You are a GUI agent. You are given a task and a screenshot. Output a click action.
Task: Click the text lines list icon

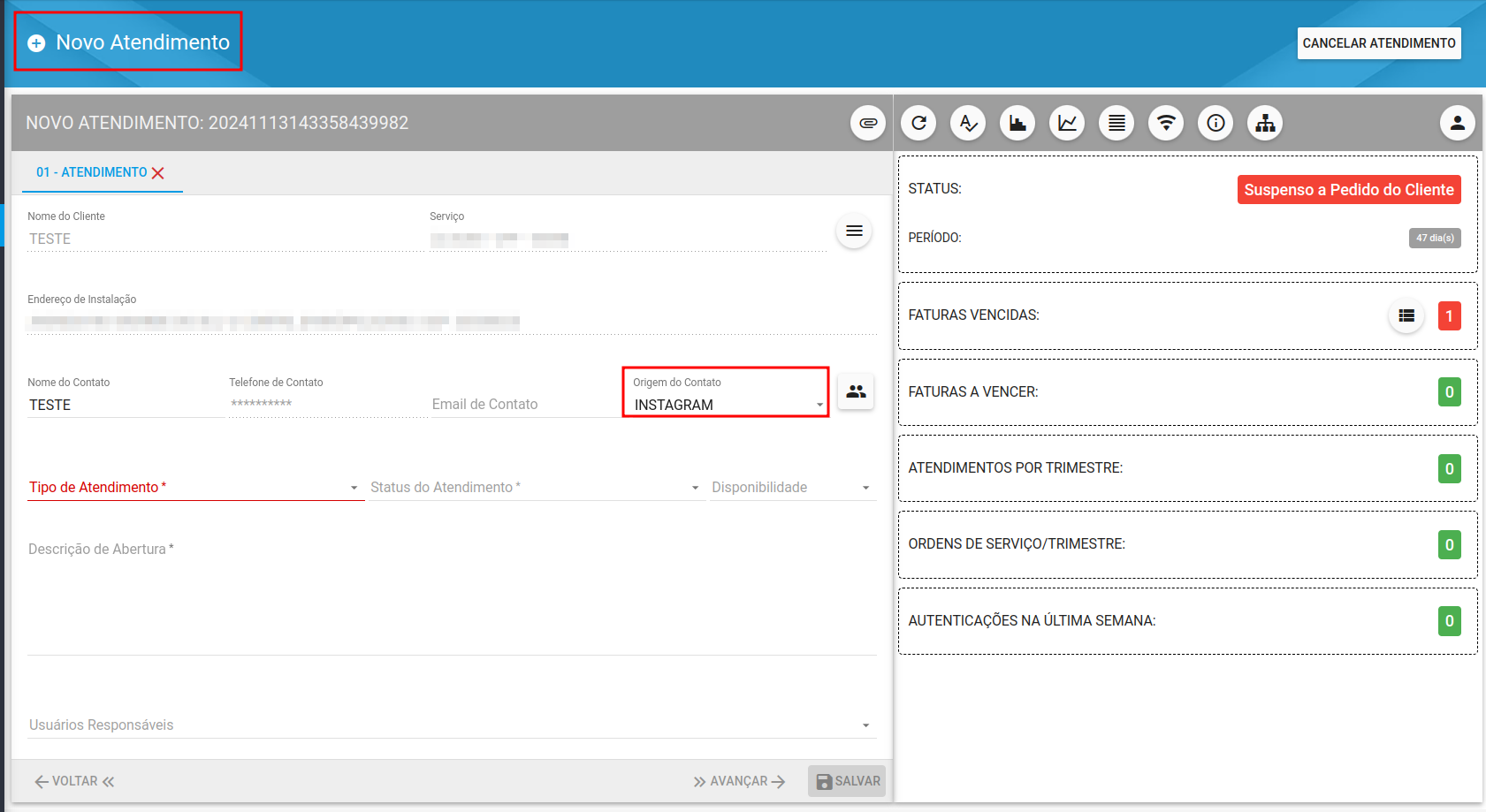(x=1116, y=123)
